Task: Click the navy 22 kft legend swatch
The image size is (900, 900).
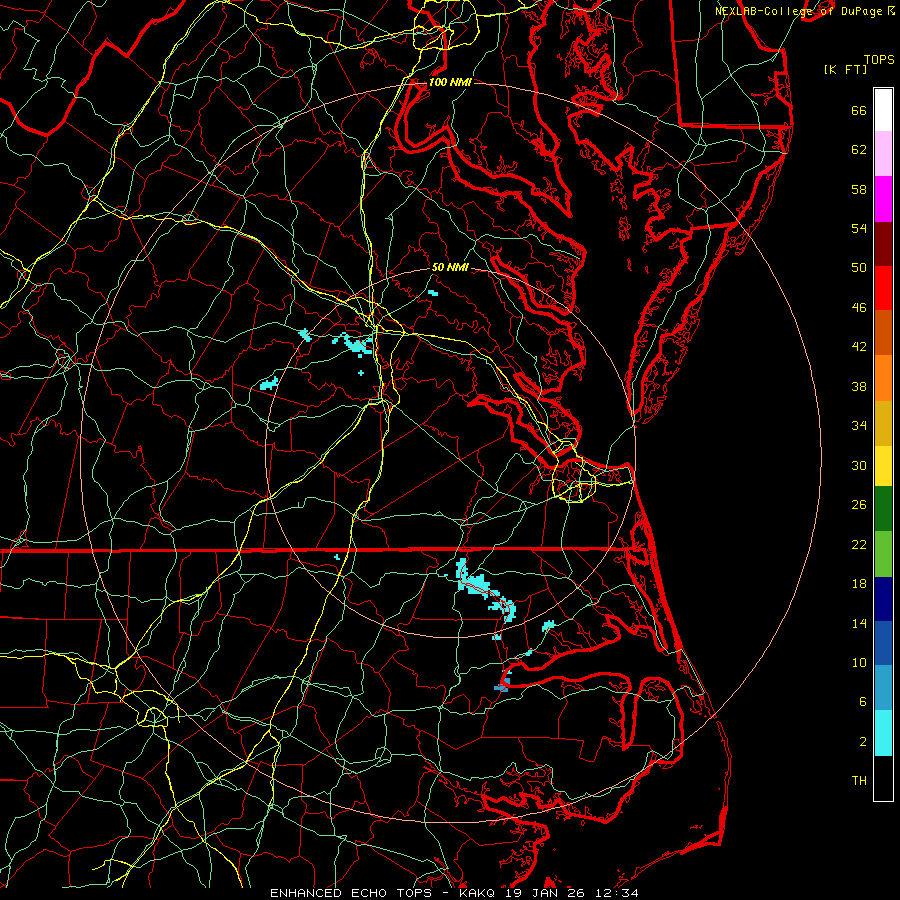Action: (x=883, y=599)
